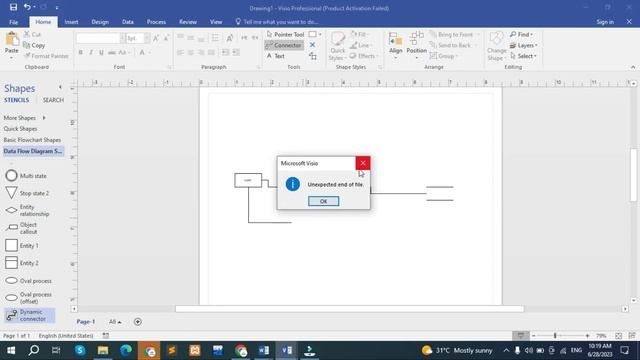Open the Align dropdown

tap(396, 46)
